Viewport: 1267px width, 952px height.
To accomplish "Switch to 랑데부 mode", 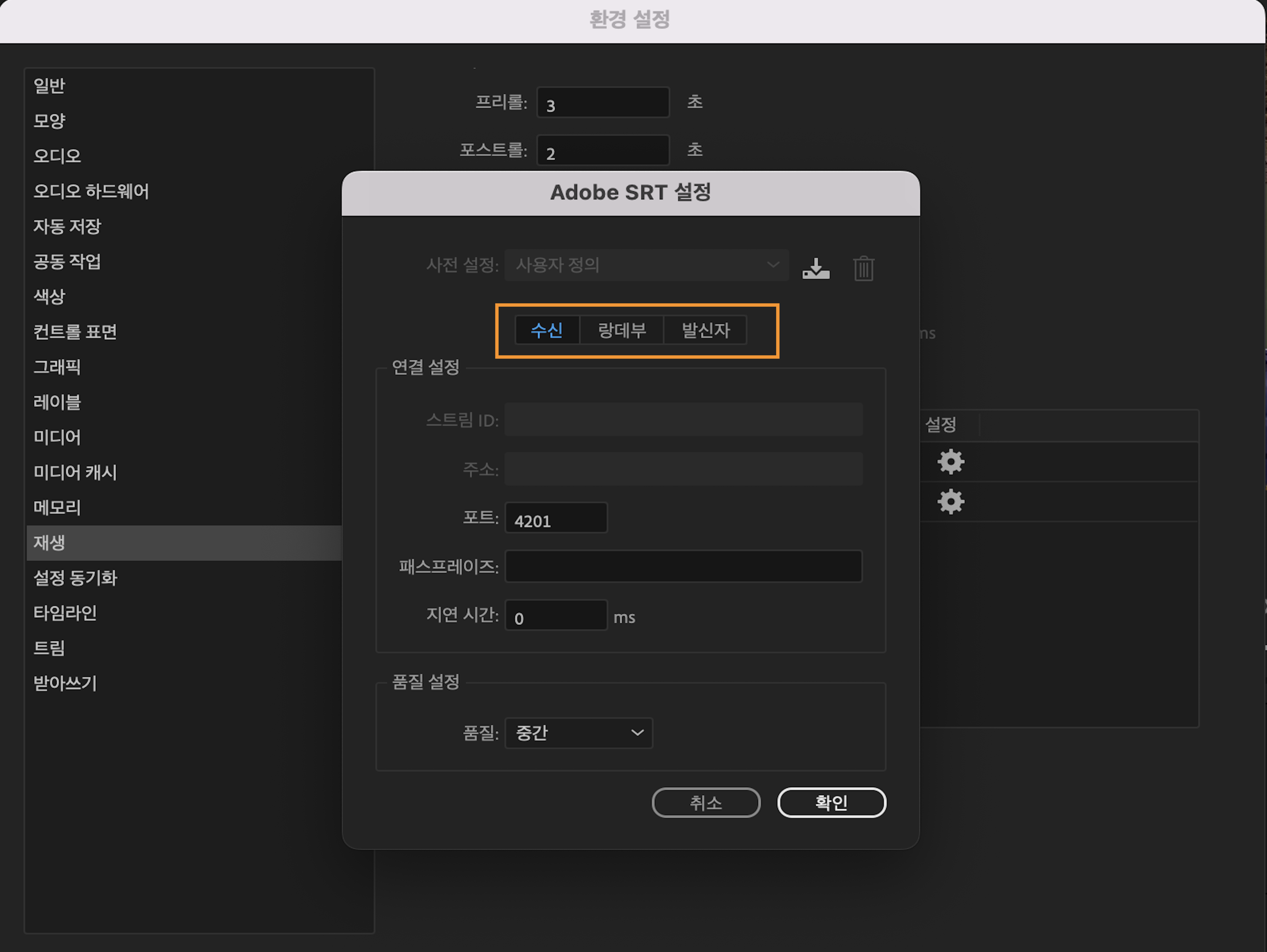I will pyautogui.click(x=622, y=330).
